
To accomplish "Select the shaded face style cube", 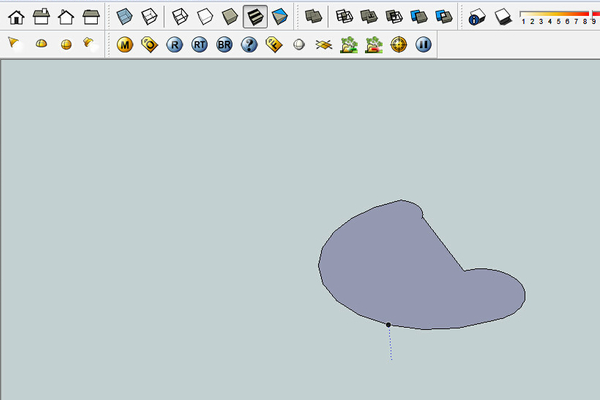I will click(230, 16).
